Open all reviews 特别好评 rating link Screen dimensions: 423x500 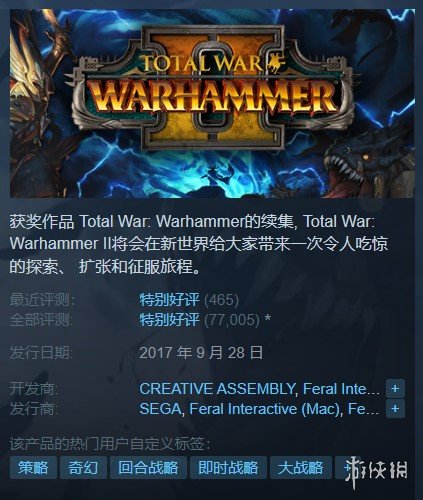tap(169, 320)
